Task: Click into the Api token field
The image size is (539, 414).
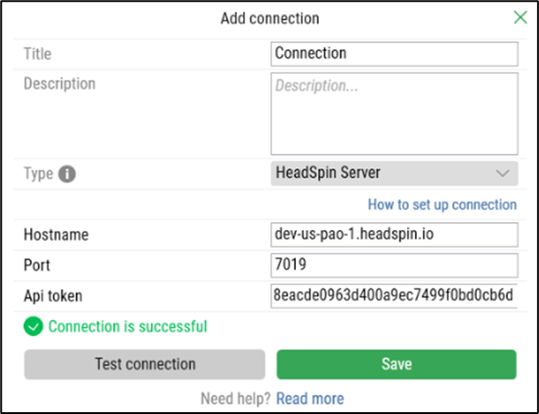Action: point(394,296)
